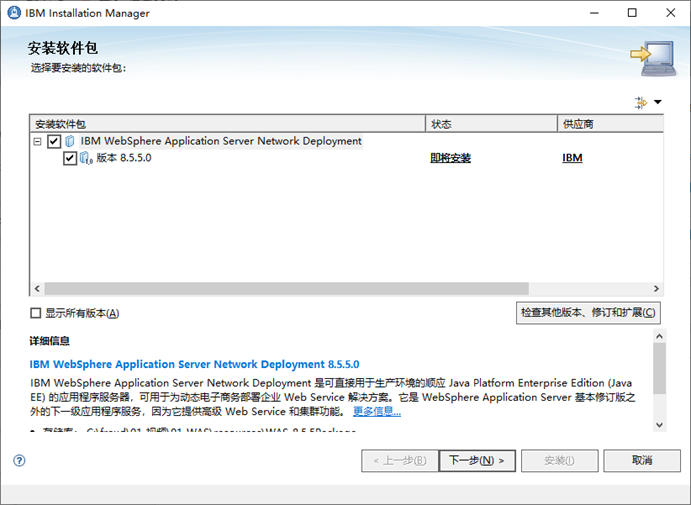Click the IBM vendor cell
The height and width of the screenshot is (505, 691).
[572, 158]
